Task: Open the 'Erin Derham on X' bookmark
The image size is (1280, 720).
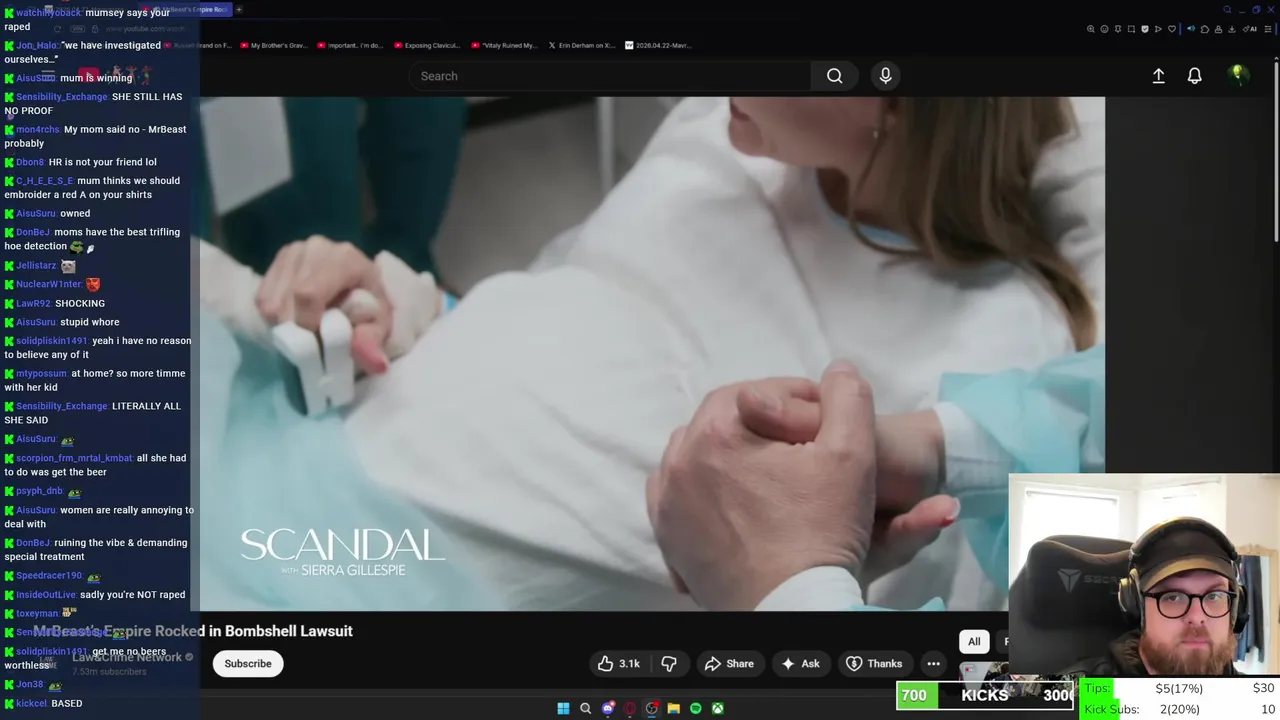Action: [x=581, y=45]
